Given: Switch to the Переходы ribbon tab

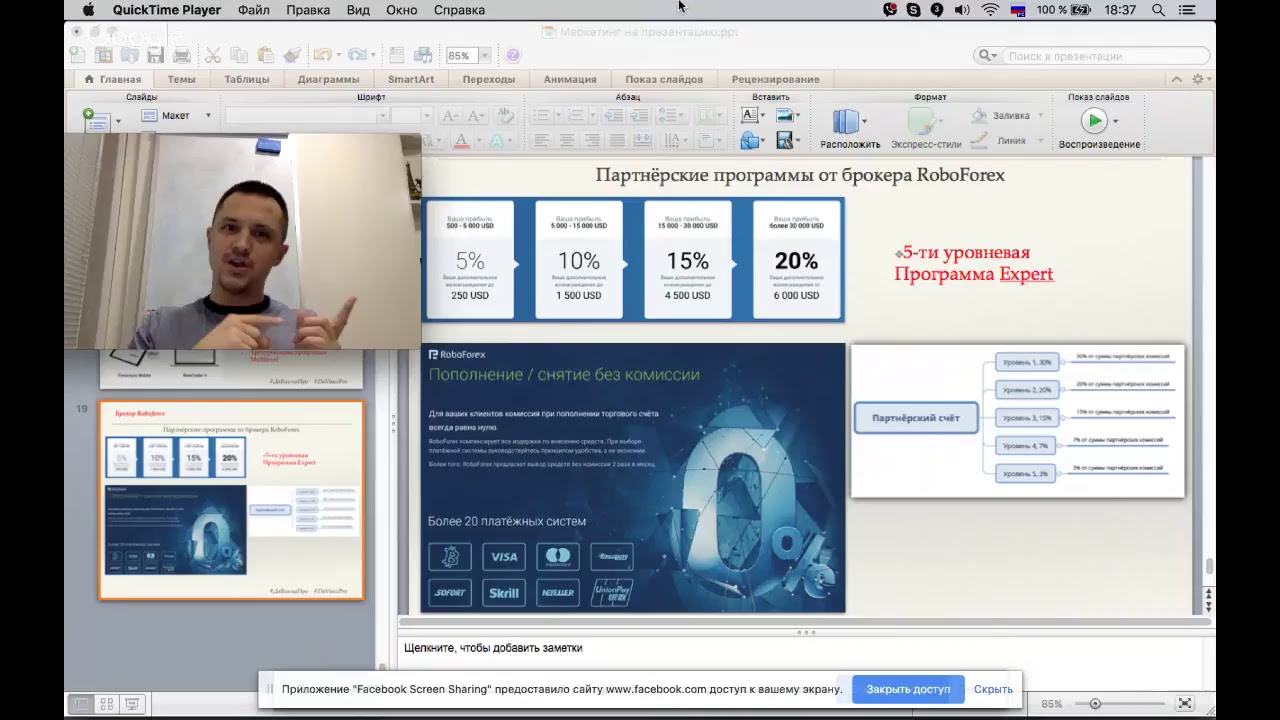Looking at the screenshot, I should tap(489, 79).
